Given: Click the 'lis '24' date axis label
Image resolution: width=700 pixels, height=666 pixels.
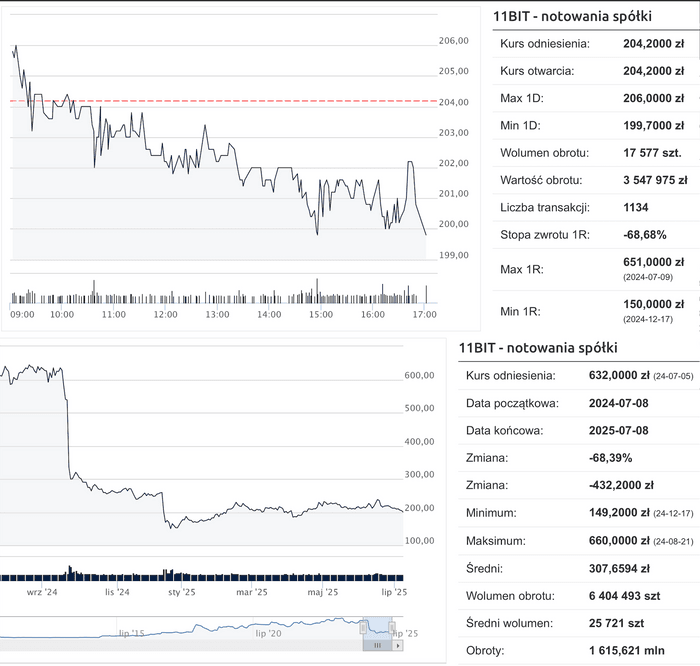Looking at the screenshot, I should point(117,592).
